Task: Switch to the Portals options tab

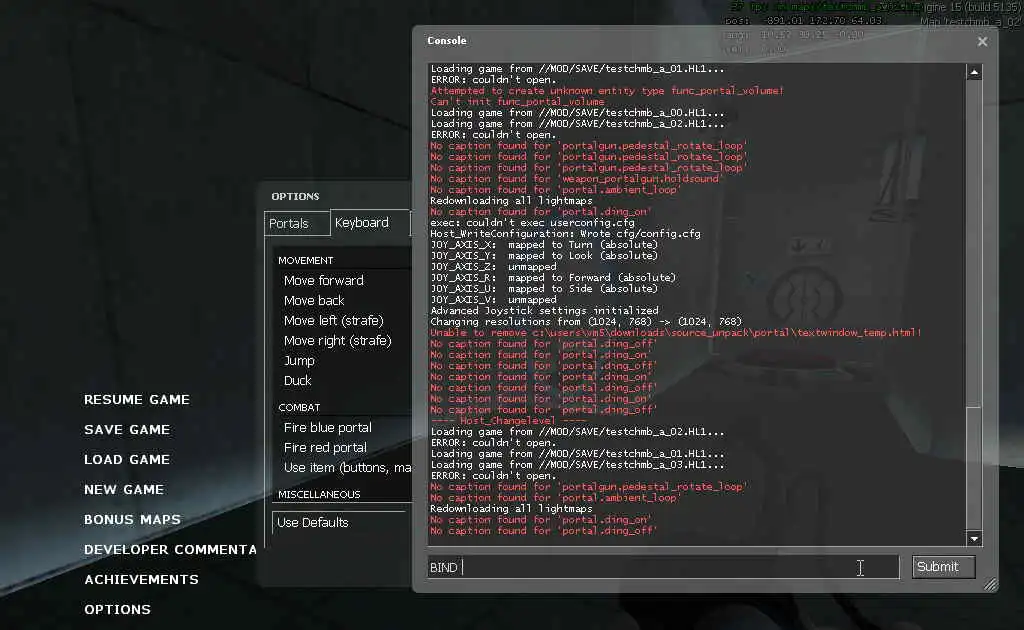Action: coord(296,223)
